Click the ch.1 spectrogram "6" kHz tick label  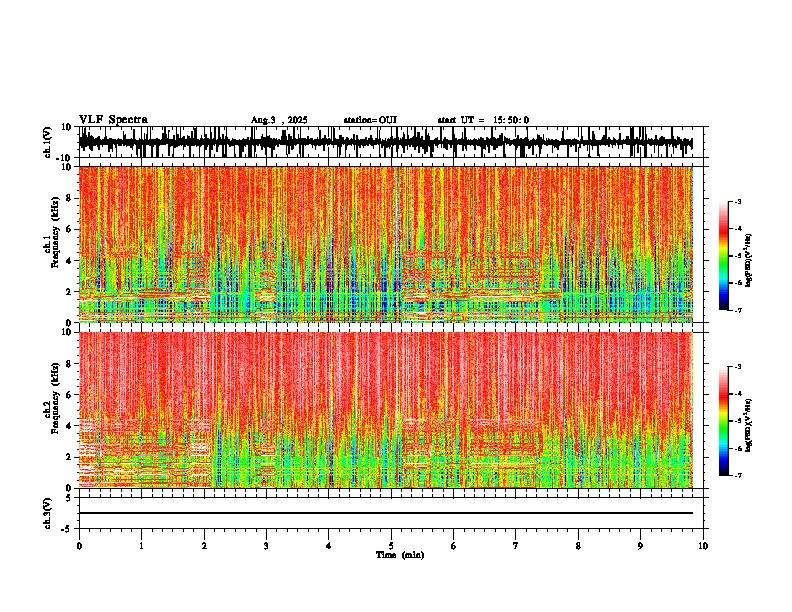[70, 229]
